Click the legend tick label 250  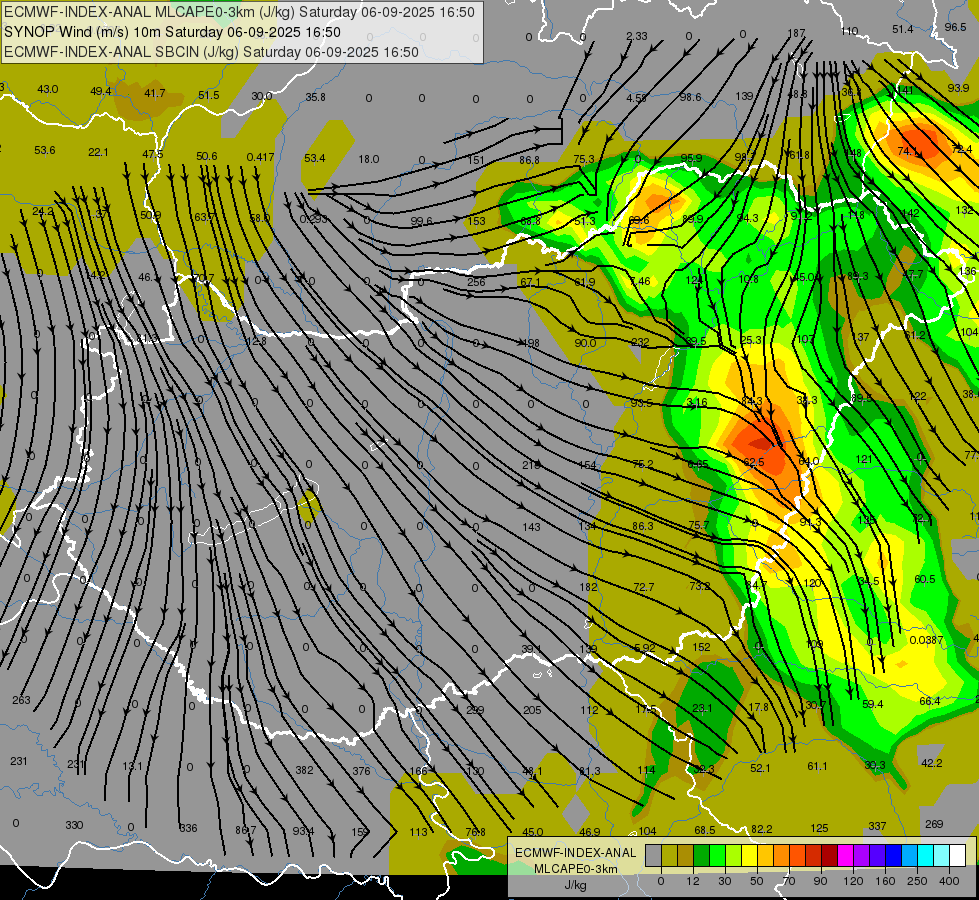click(x=917, y=881)
